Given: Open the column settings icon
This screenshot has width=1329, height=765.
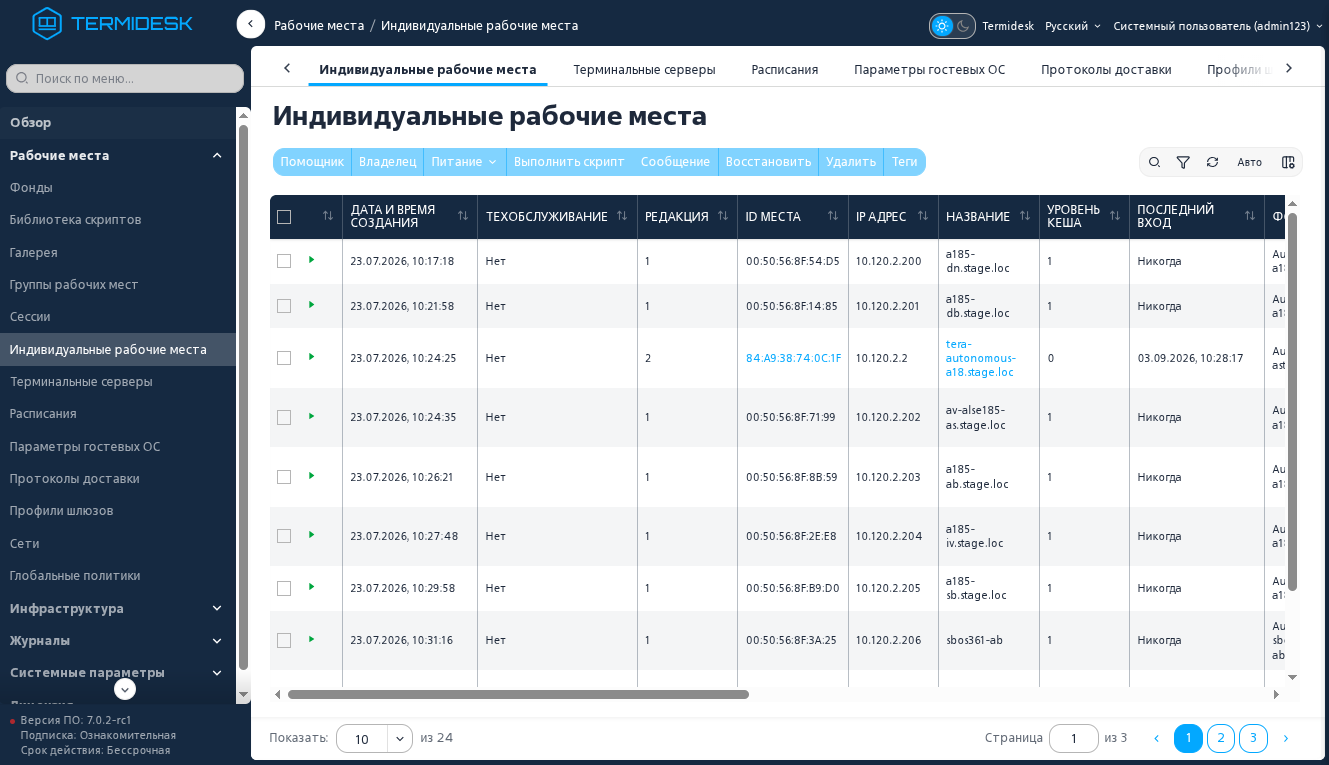Looking at the screenshot, I should (x=1288, y=162).
